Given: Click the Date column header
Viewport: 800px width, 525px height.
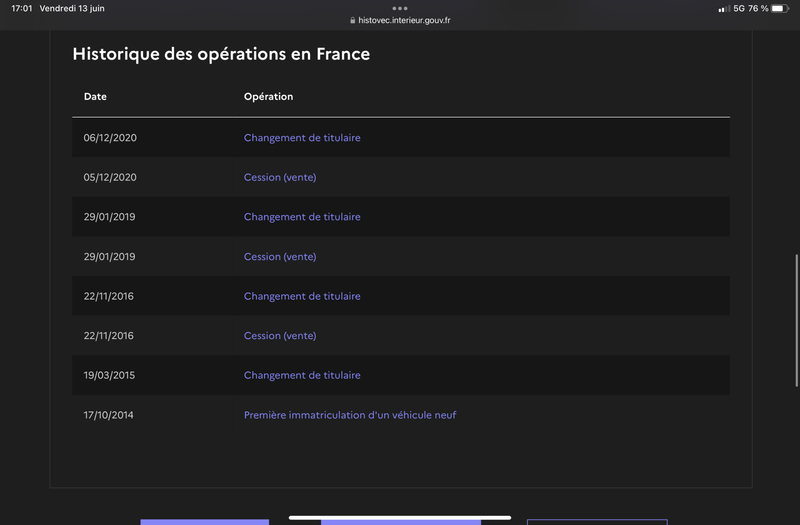Looking at the screenshot, I should pyautogui.click(x=95, y=96).
